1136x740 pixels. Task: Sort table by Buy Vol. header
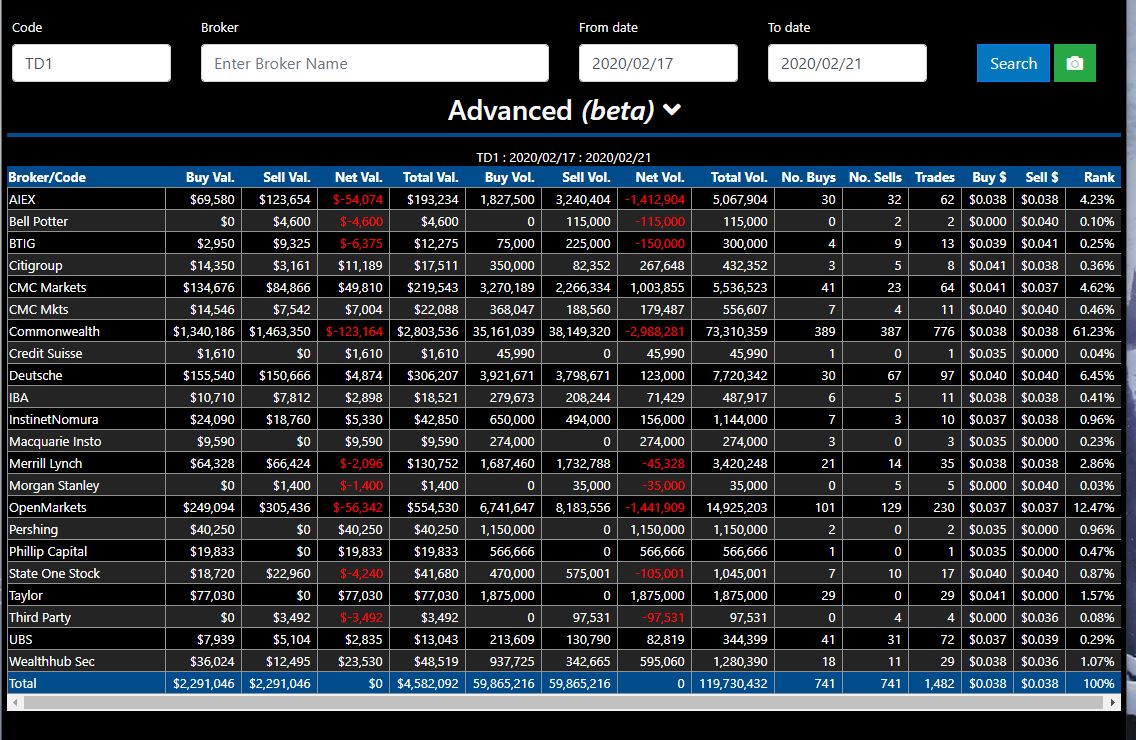[509, 178]
